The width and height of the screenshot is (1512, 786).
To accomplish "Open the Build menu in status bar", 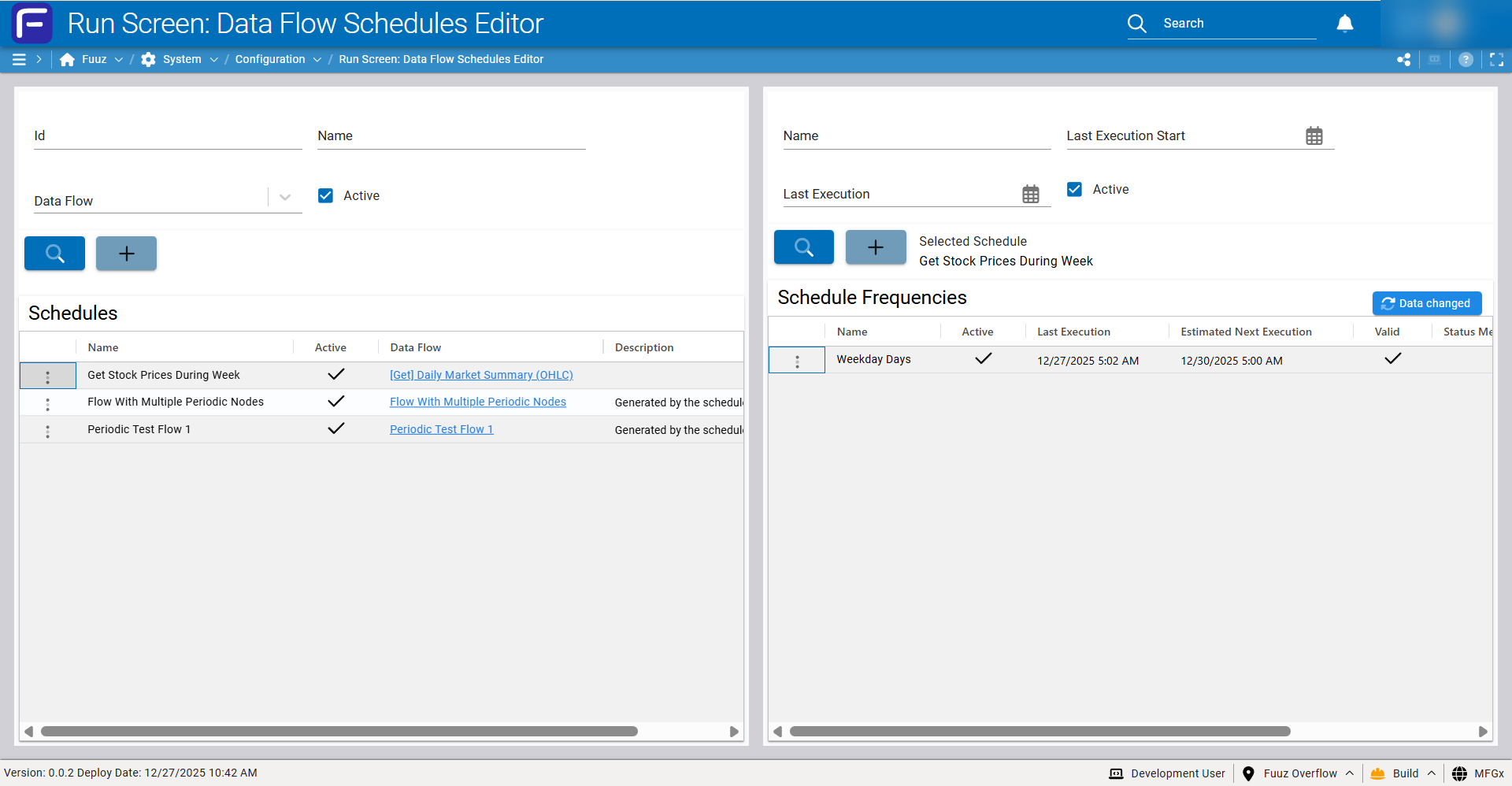I will tap(1405, 773).
